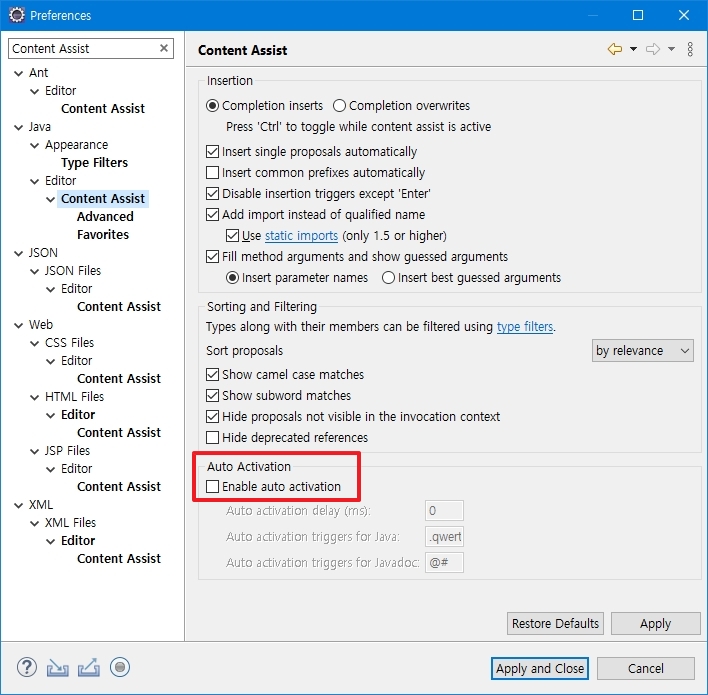Toggle Show camel case matches
The width and height of the screenshot is (708, 695).
click(212, 374)
